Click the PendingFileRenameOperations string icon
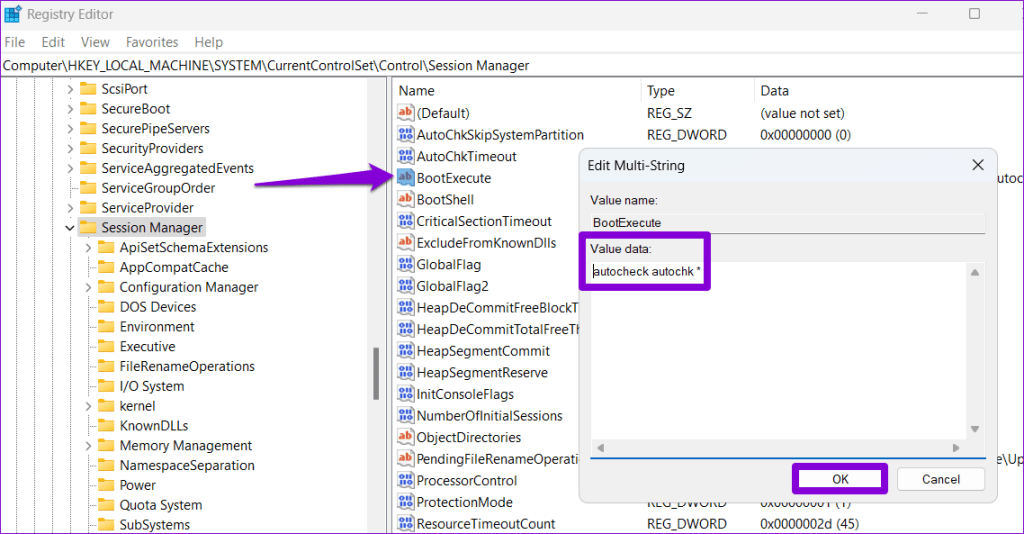The image size is (1024, 534). 406,458
